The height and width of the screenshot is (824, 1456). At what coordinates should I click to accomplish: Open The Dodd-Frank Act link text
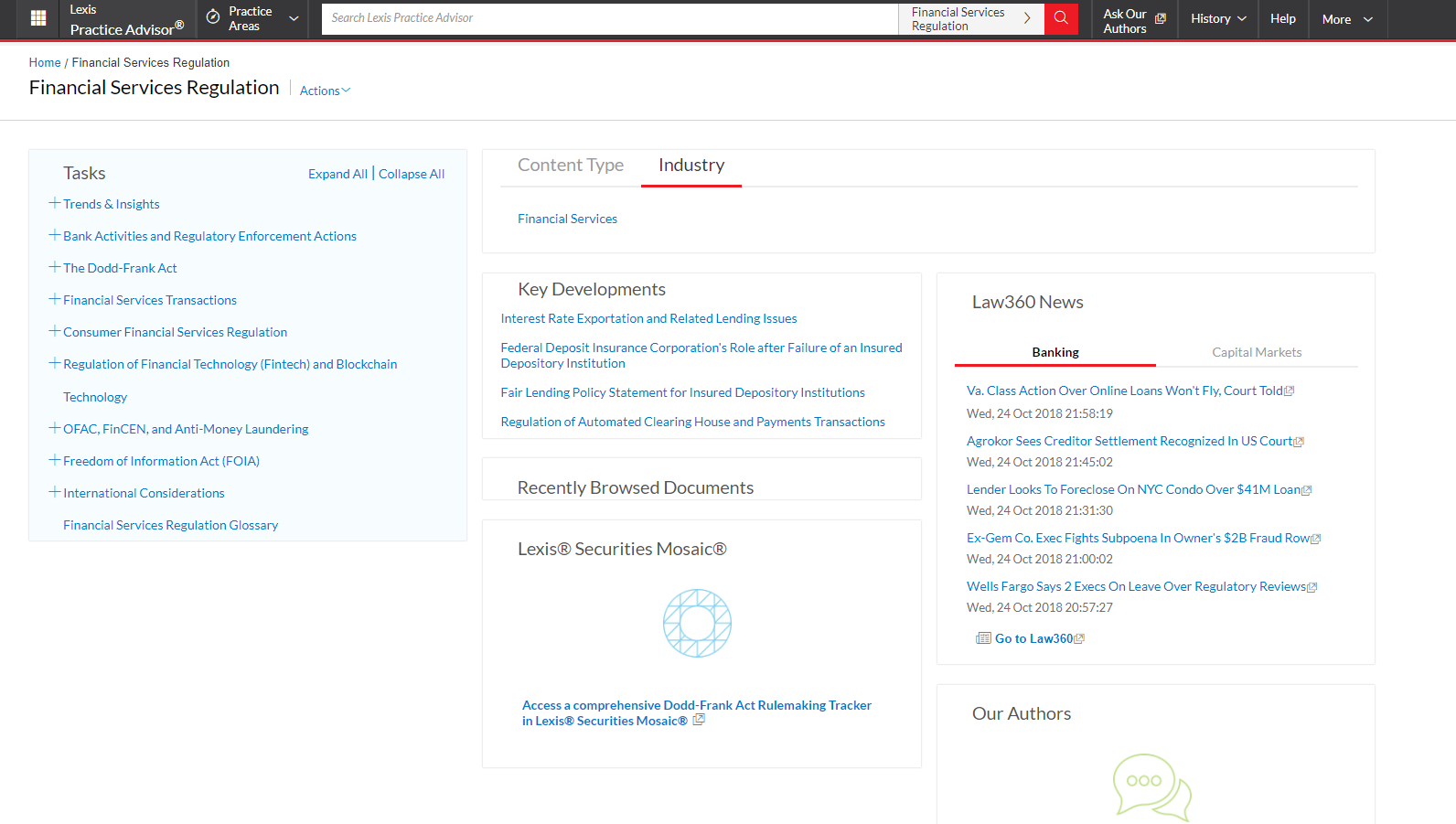(x=120, y=268)
